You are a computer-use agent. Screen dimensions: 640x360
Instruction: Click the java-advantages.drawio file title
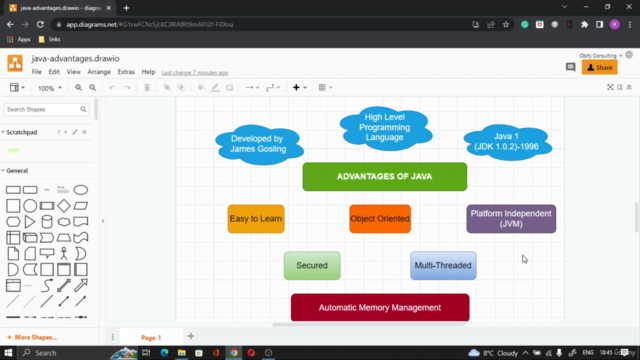[76, 58]
